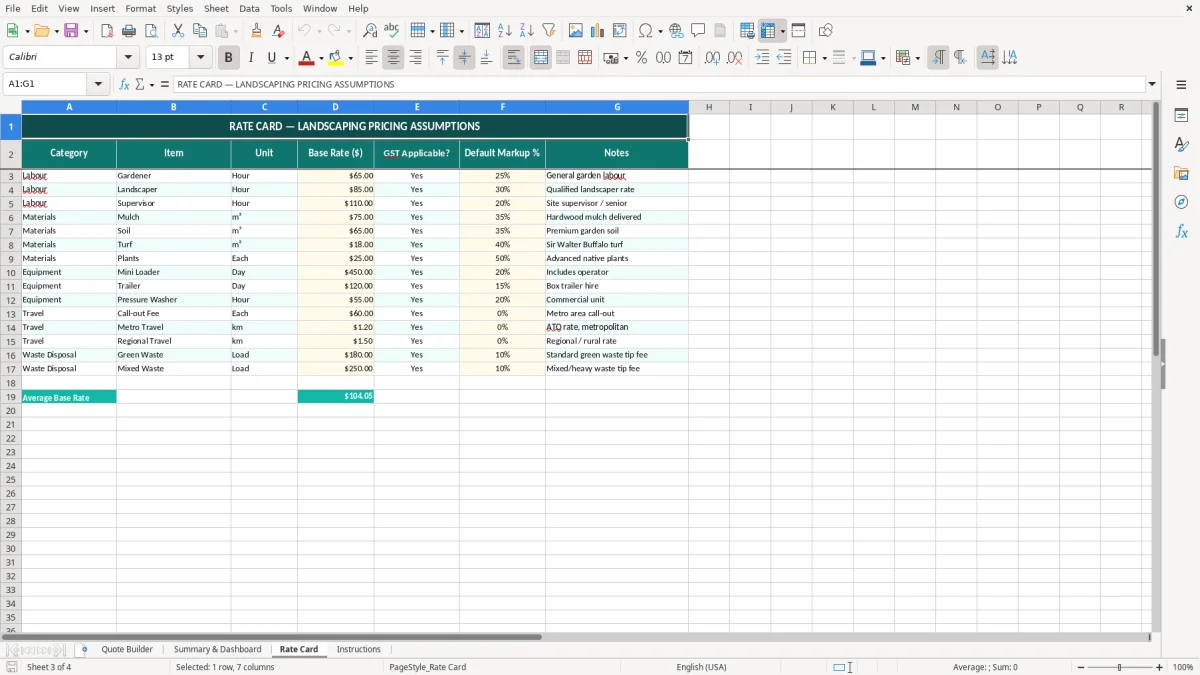Insert a comment
Image resolution: width=1200 pixels, height=675 pixels.
coord(698,31)
